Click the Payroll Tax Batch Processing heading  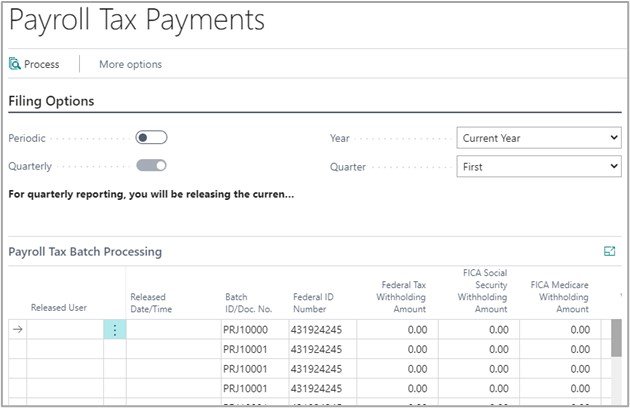[85, 252]
